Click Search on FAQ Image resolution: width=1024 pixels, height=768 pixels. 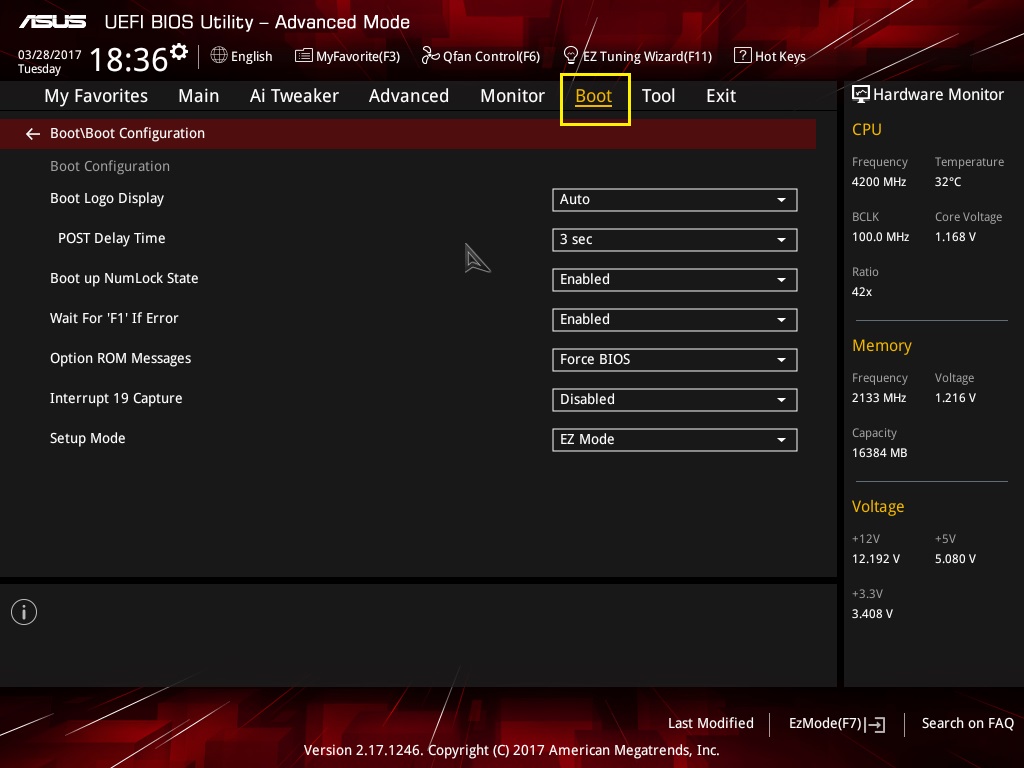pyautogui.click(x=968, y=723)
